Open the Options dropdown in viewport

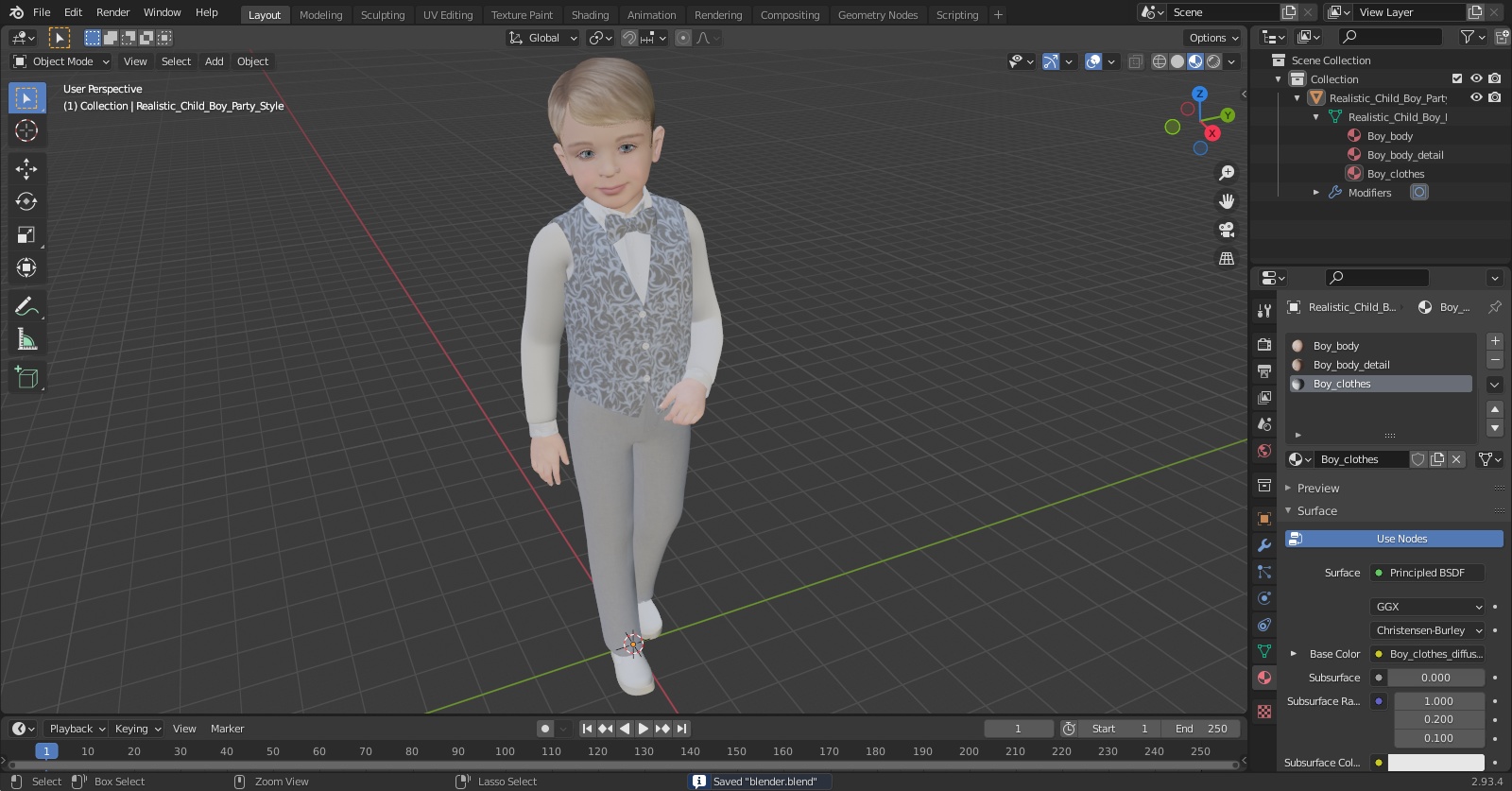tap(1212, 38)
